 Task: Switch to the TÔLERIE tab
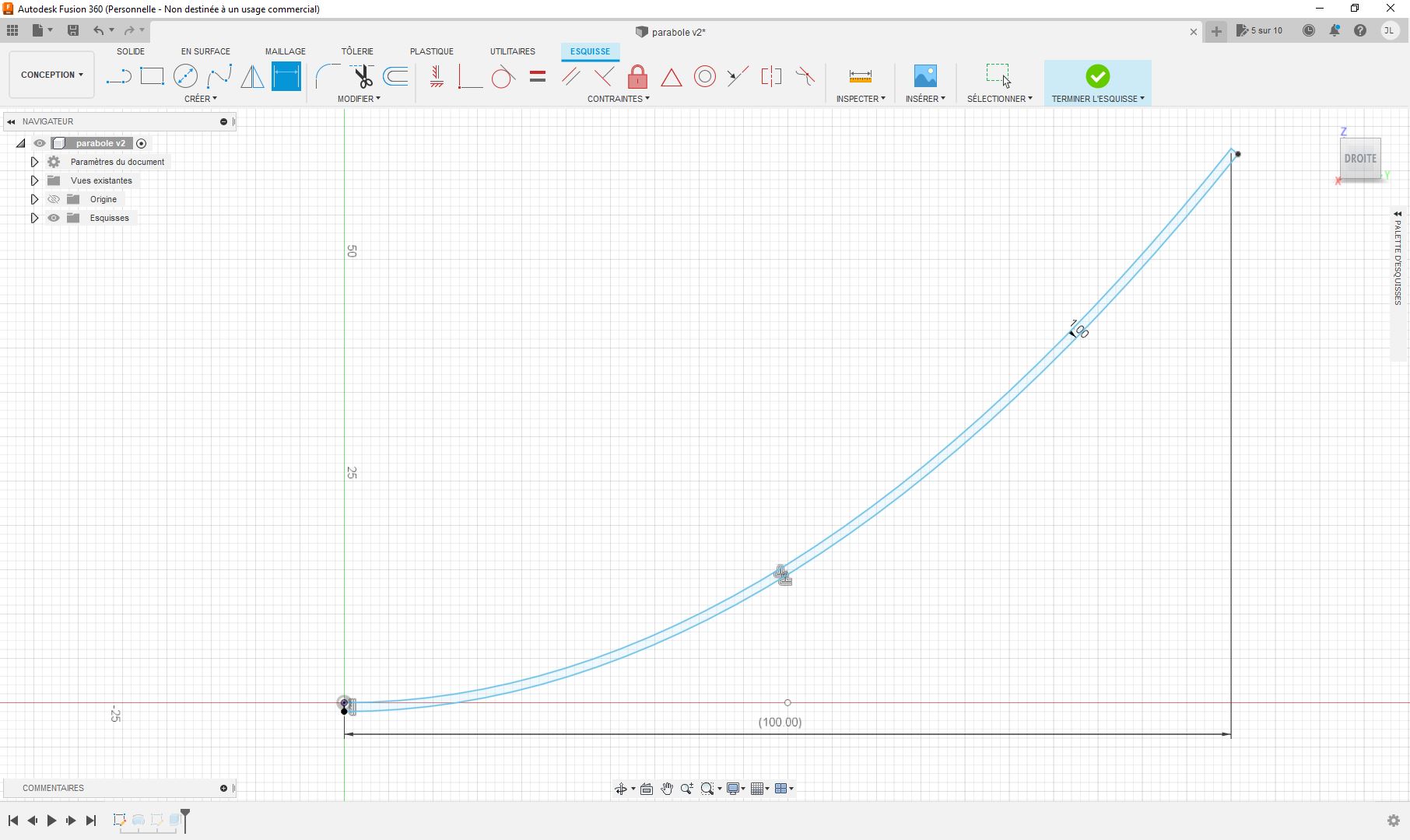tap(357, 51)
